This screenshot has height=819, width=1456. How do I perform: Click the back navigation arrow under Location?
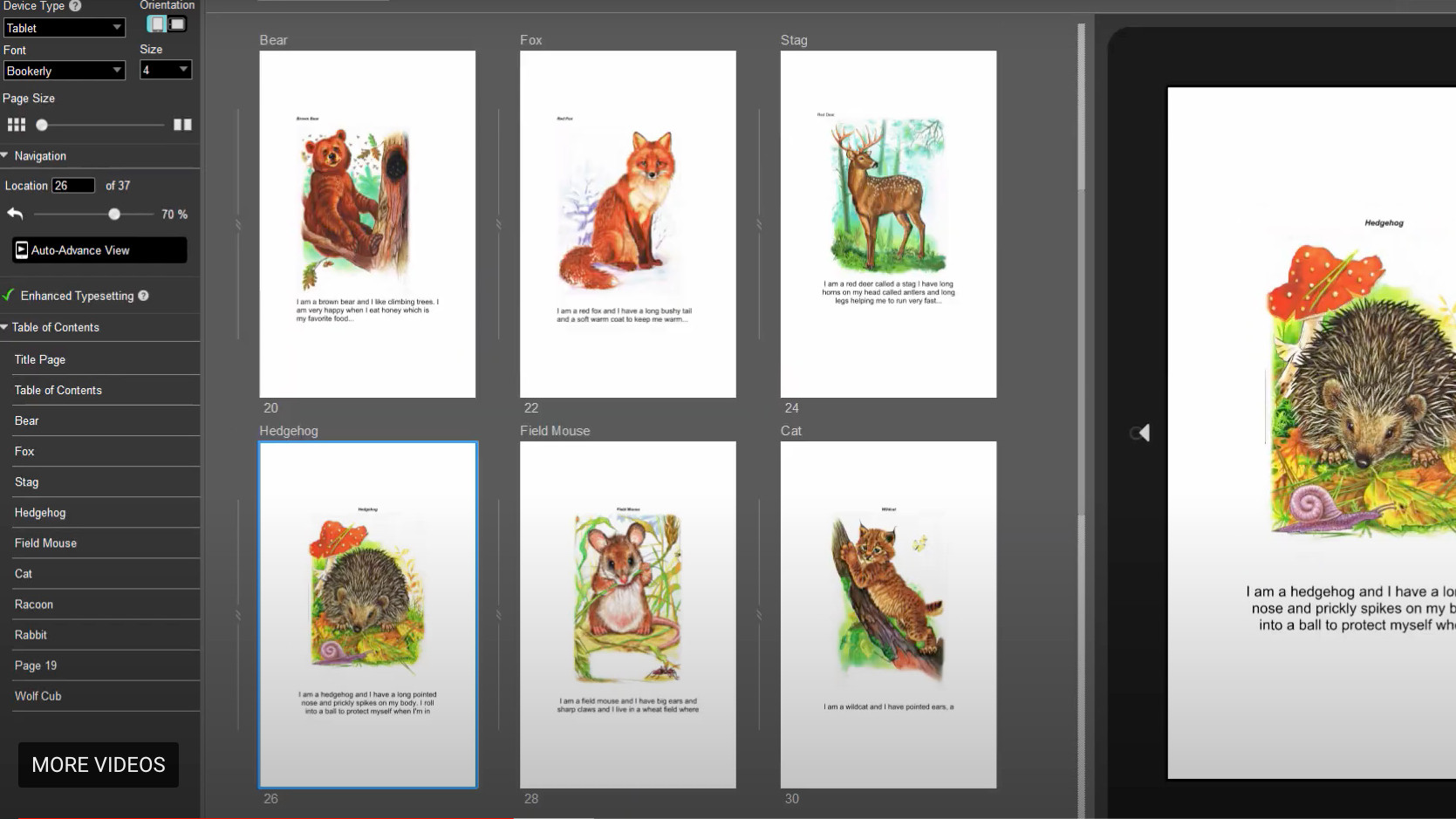tap(14, 213)
